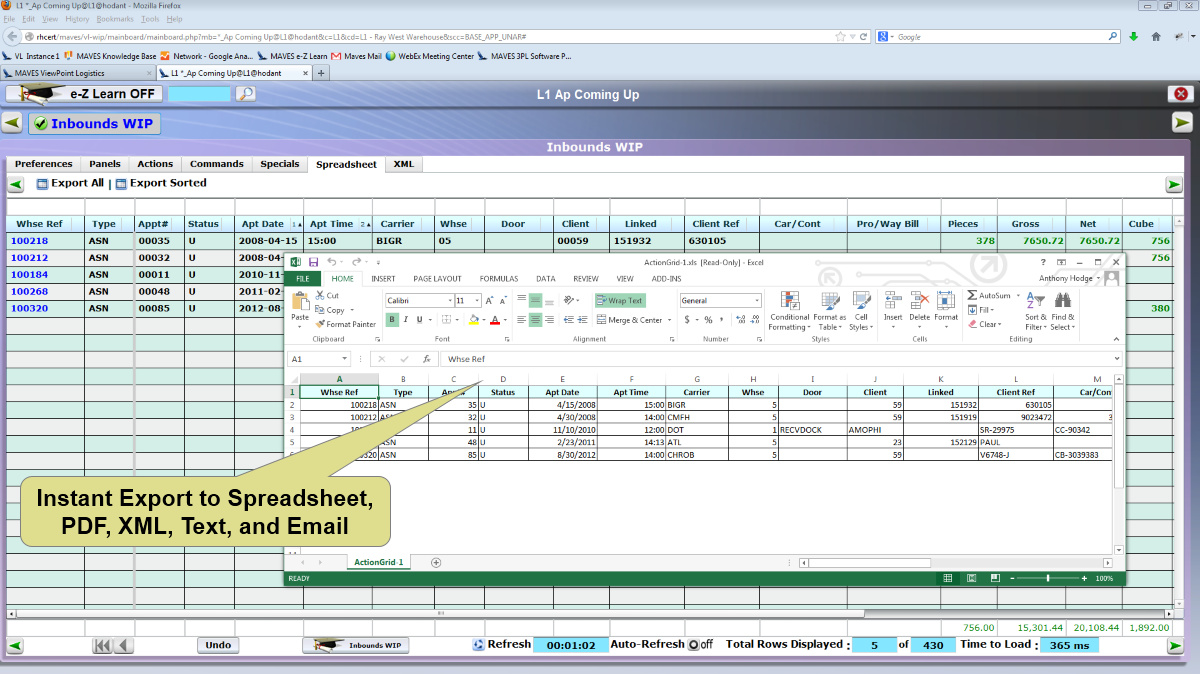
Task: Open a new Firefox tab with plus
Action: (321, 73)
